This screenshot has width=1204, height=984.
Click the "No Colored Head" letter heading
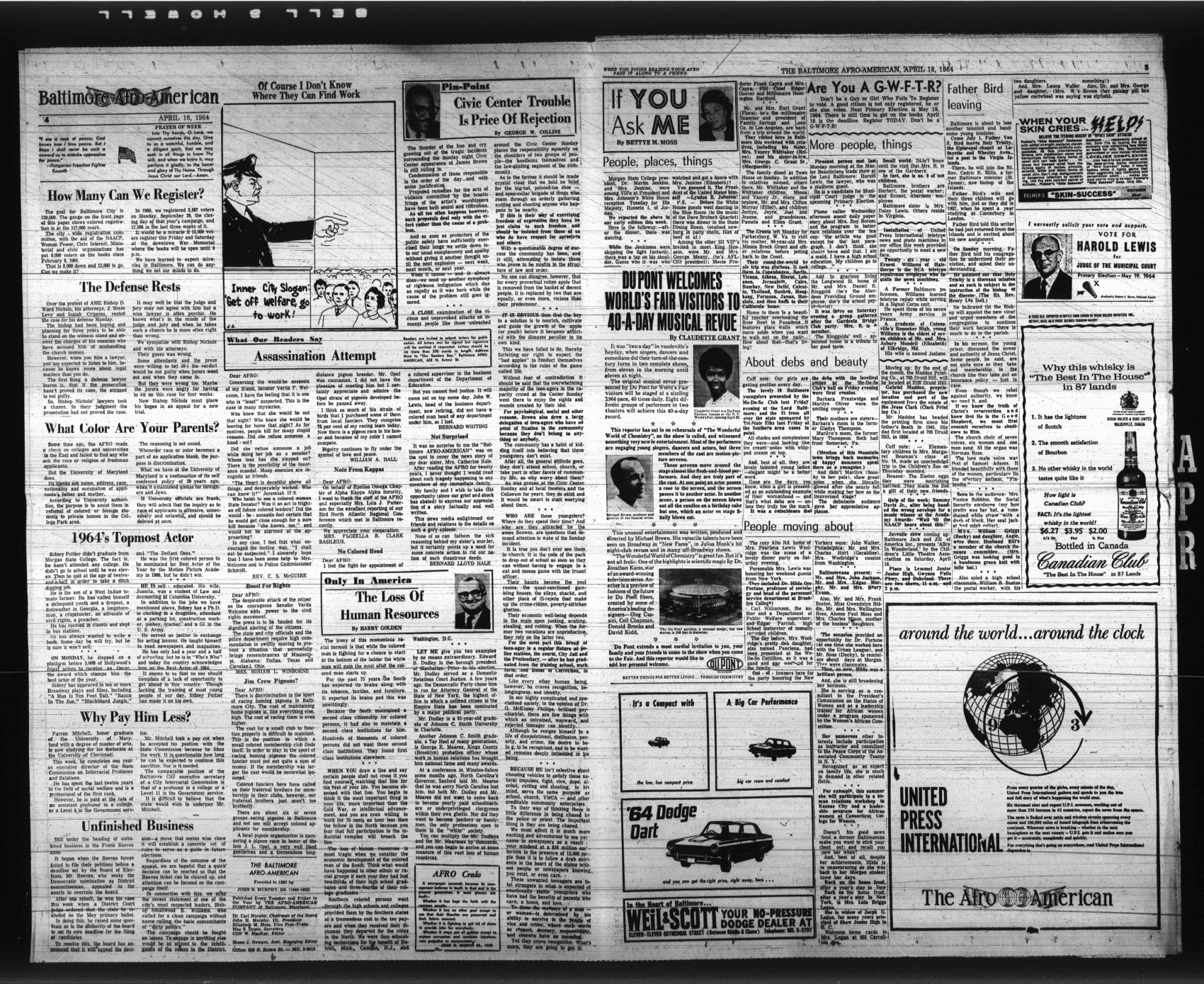359,550
